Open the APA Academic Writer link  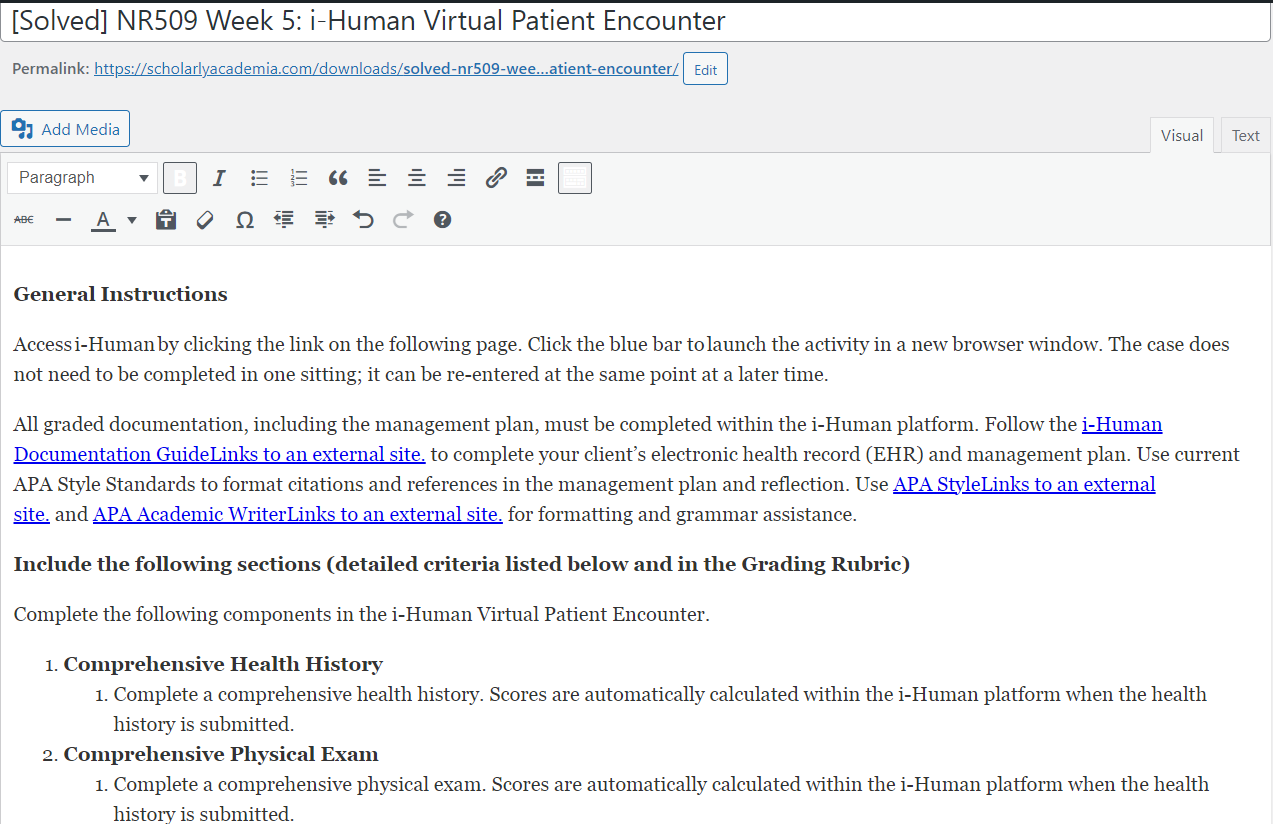pyautogui.click(x=297, y=515)
